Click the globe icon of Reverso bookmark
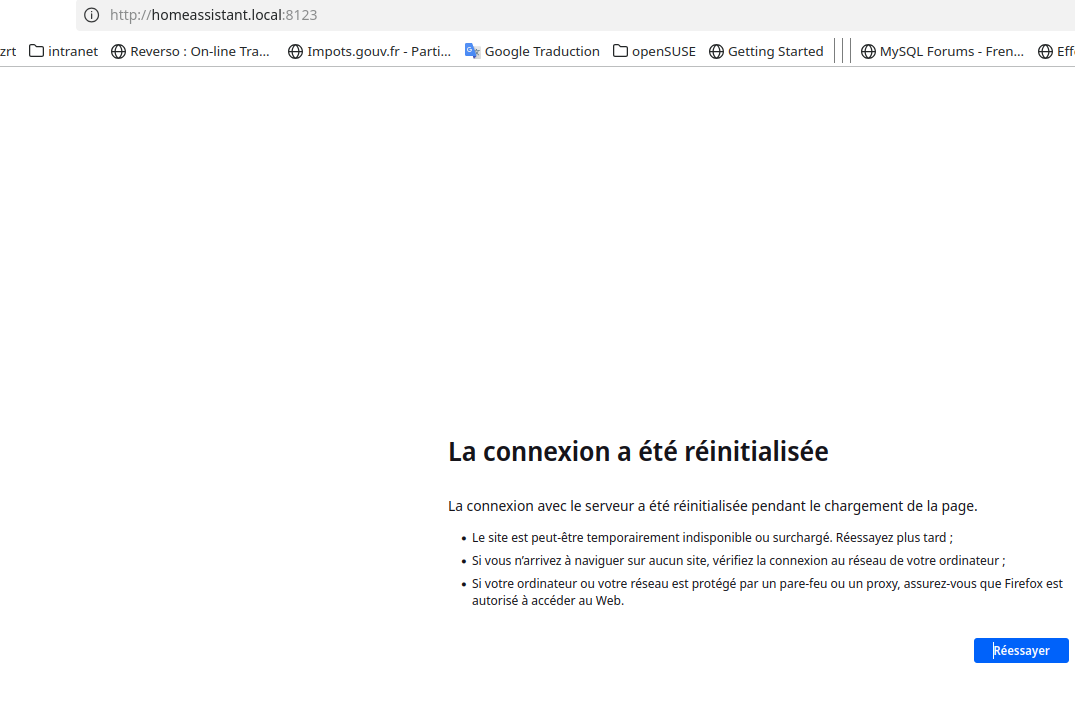 pyautogui.click(x=118, y=51)
